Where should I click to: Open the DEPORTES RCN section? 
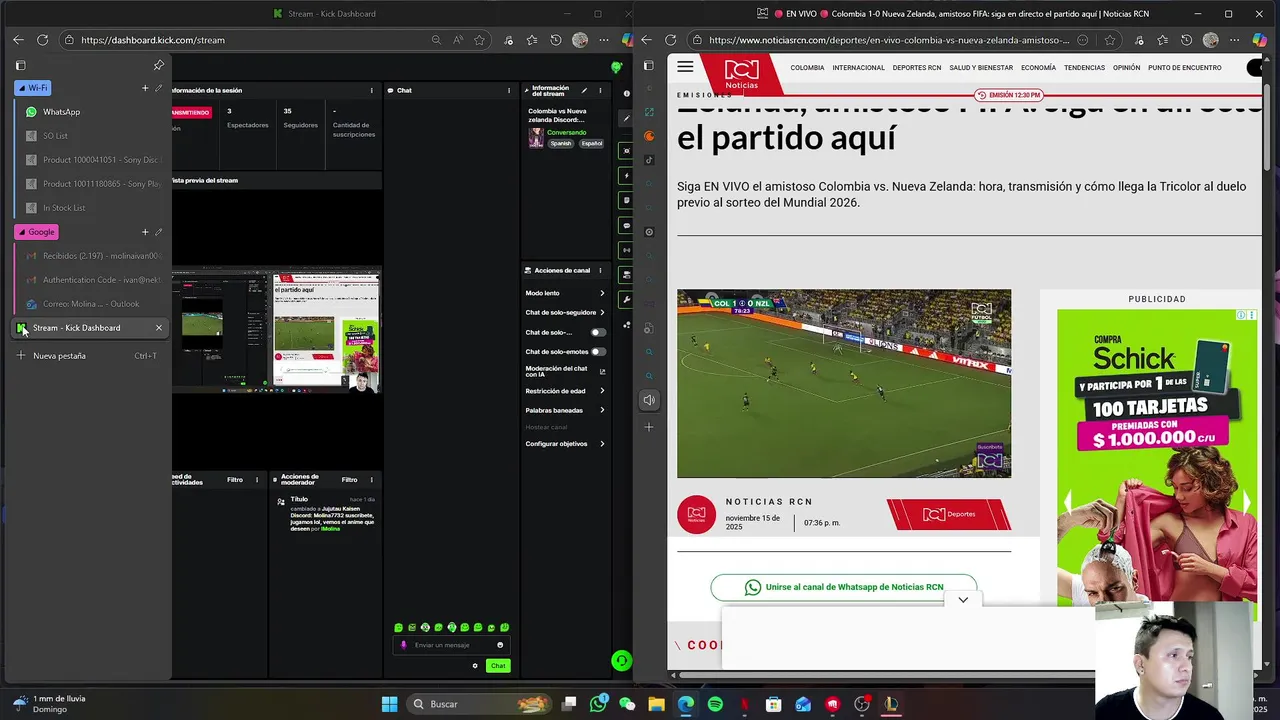tap(917, 68)
